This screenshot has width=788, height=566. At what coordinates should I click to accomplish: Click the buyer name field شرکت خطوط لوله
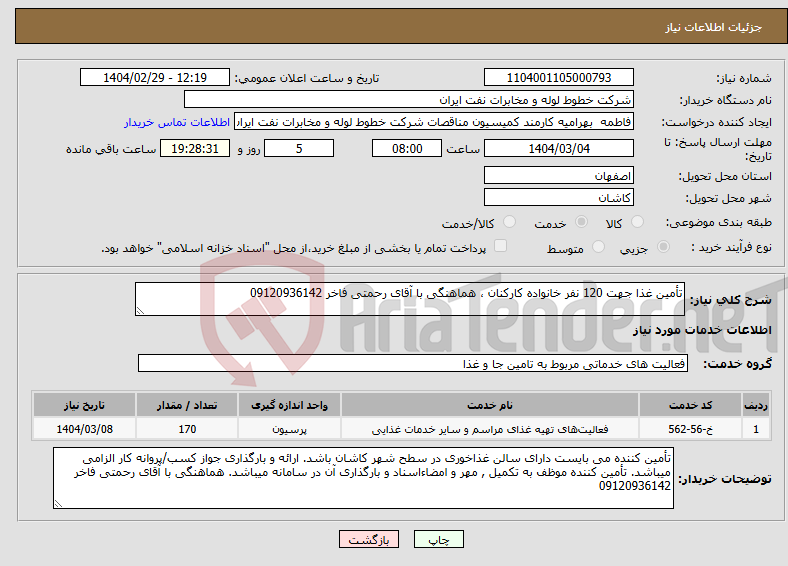(409, 100)
